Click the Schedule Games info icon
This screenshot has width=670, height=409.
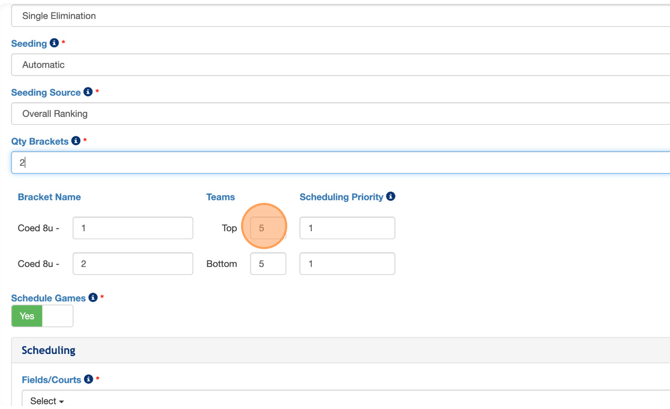click(93, 298)
